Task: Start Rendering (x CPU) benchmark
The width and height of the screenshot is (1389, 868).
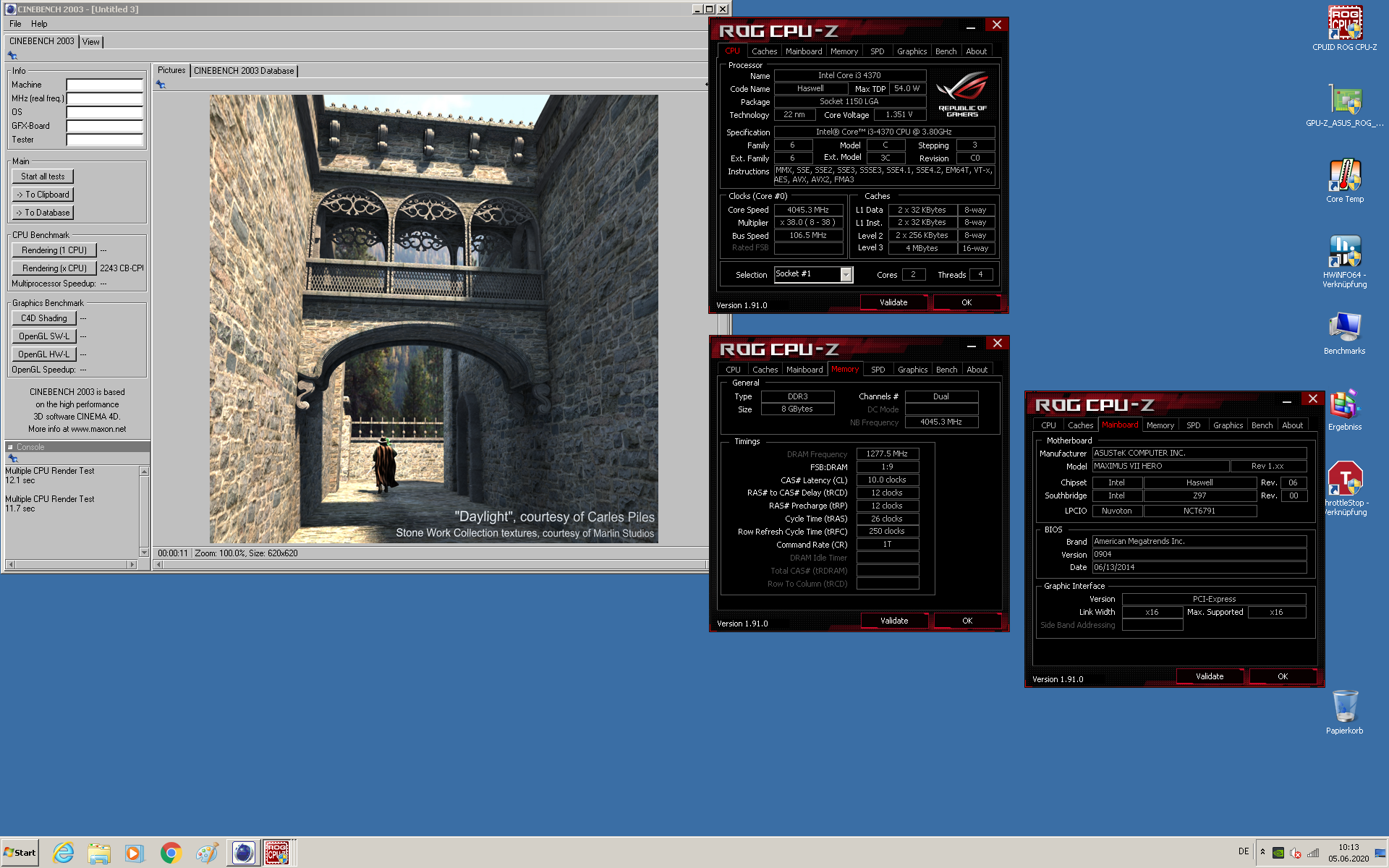Action: click(54, 268)
